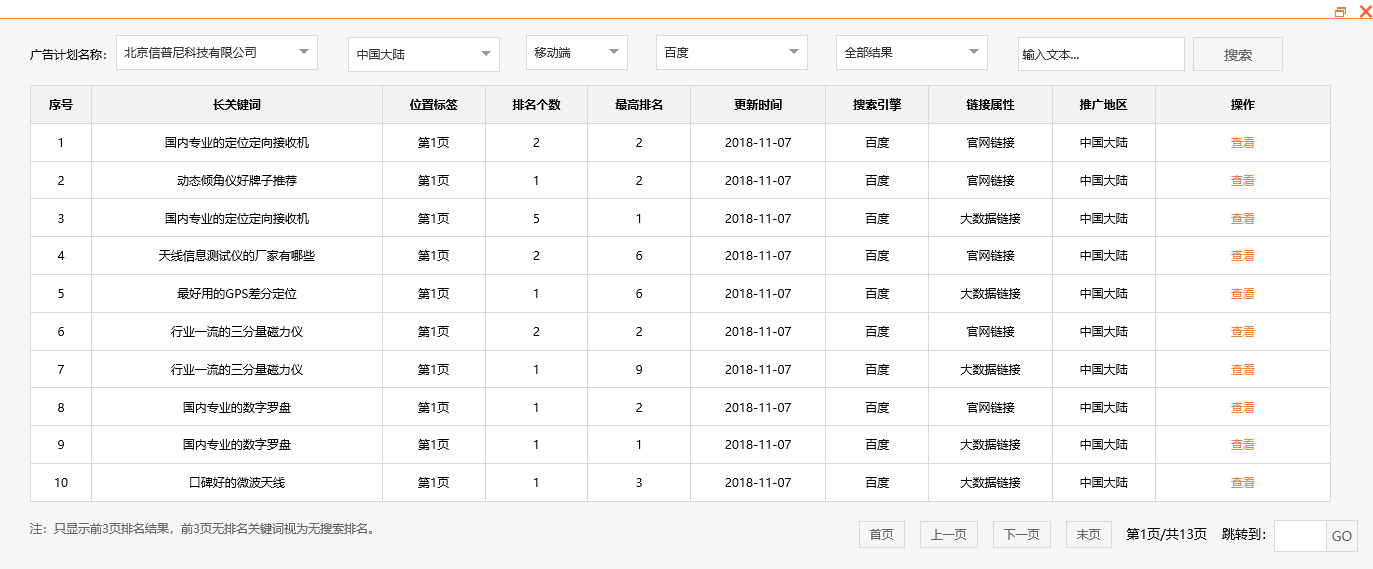Screen dimensions: 1373x569
Task: Click 国内专业的数字罗盘 in row 9
Action: (x=237, y=445)
